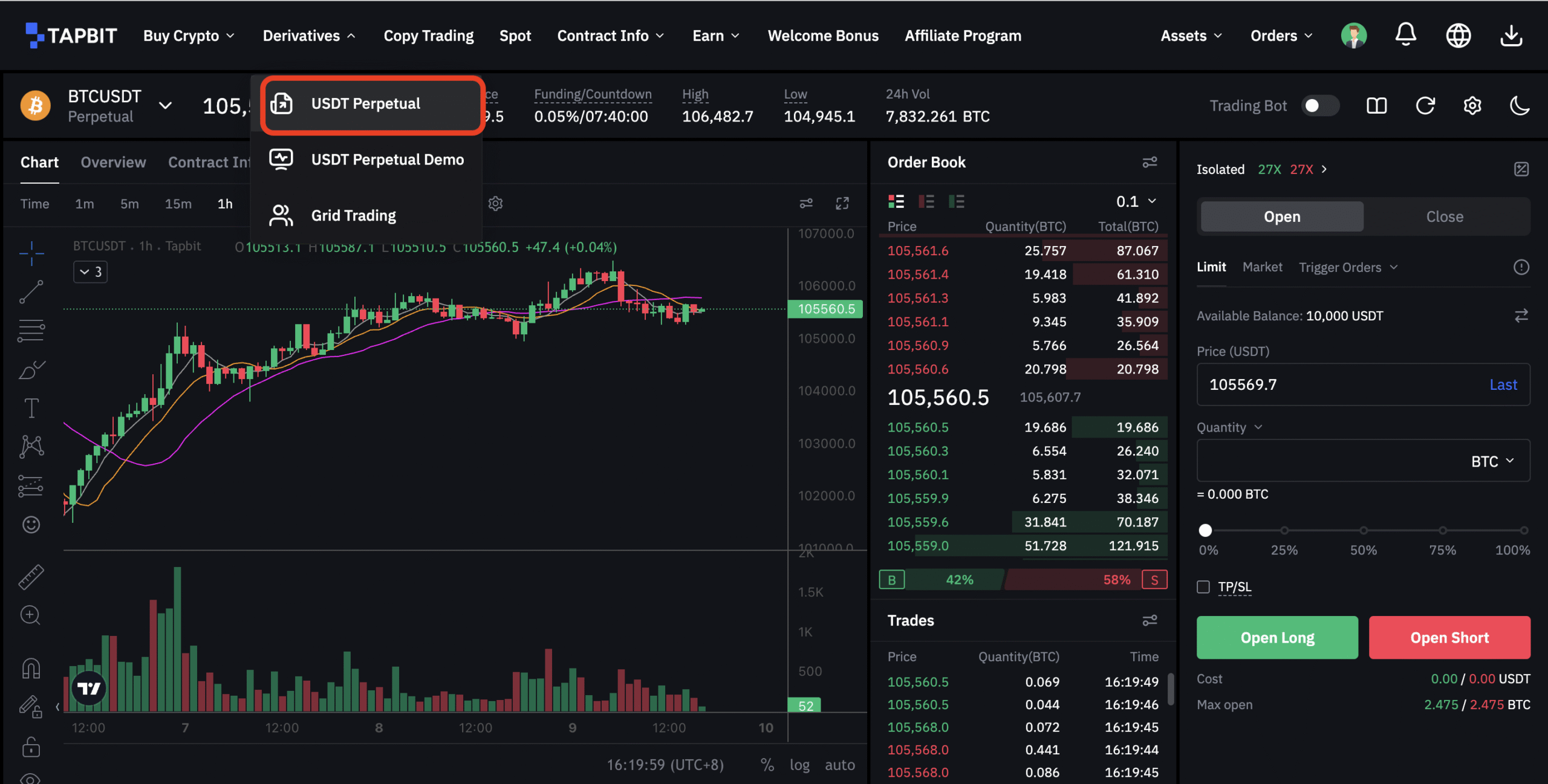This screenshot has height=784, width=1548.
Task: Select USDT Perpetual Demo menu item
Action: (x=387, y=160)
